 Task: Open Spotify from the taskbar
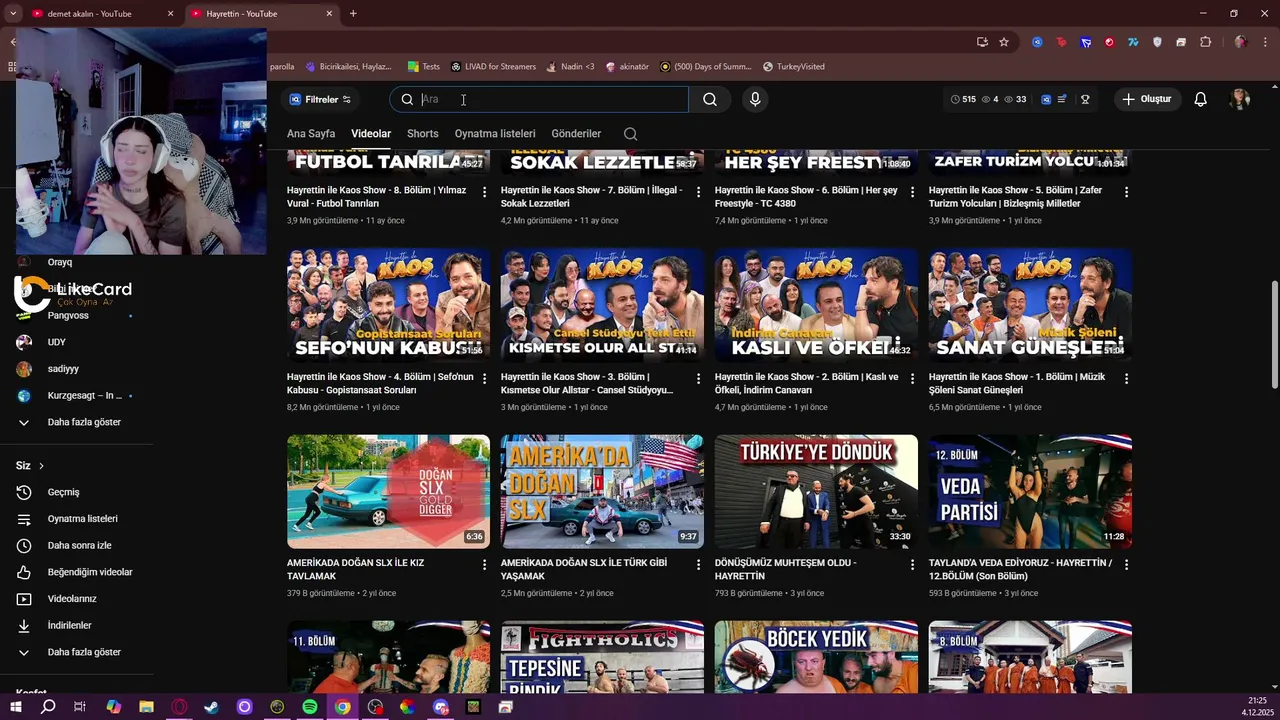coord(310,707)
